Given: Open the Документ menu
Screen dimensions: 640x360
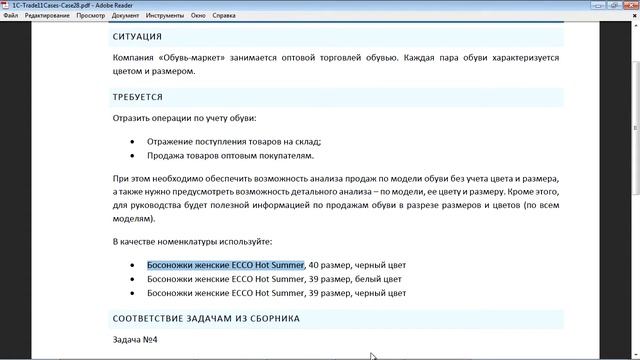Looking at the screenshot, I should (x=125, y=16).
